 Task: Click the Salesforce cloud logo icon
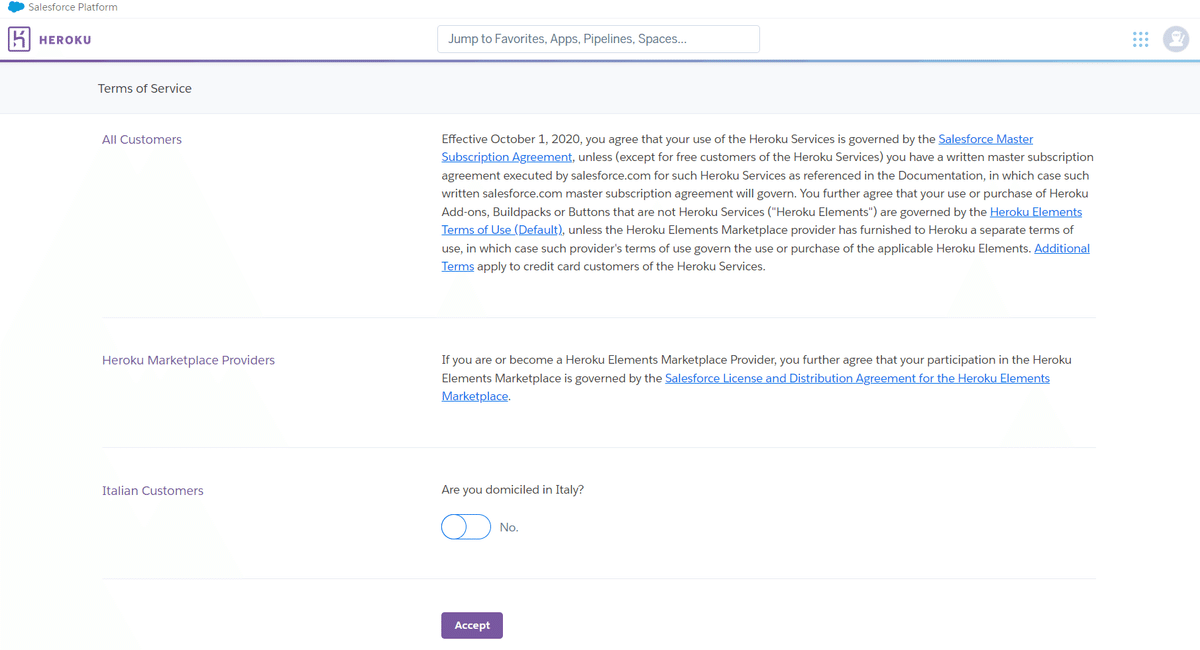pyautogui.click(x=16, y=7)
